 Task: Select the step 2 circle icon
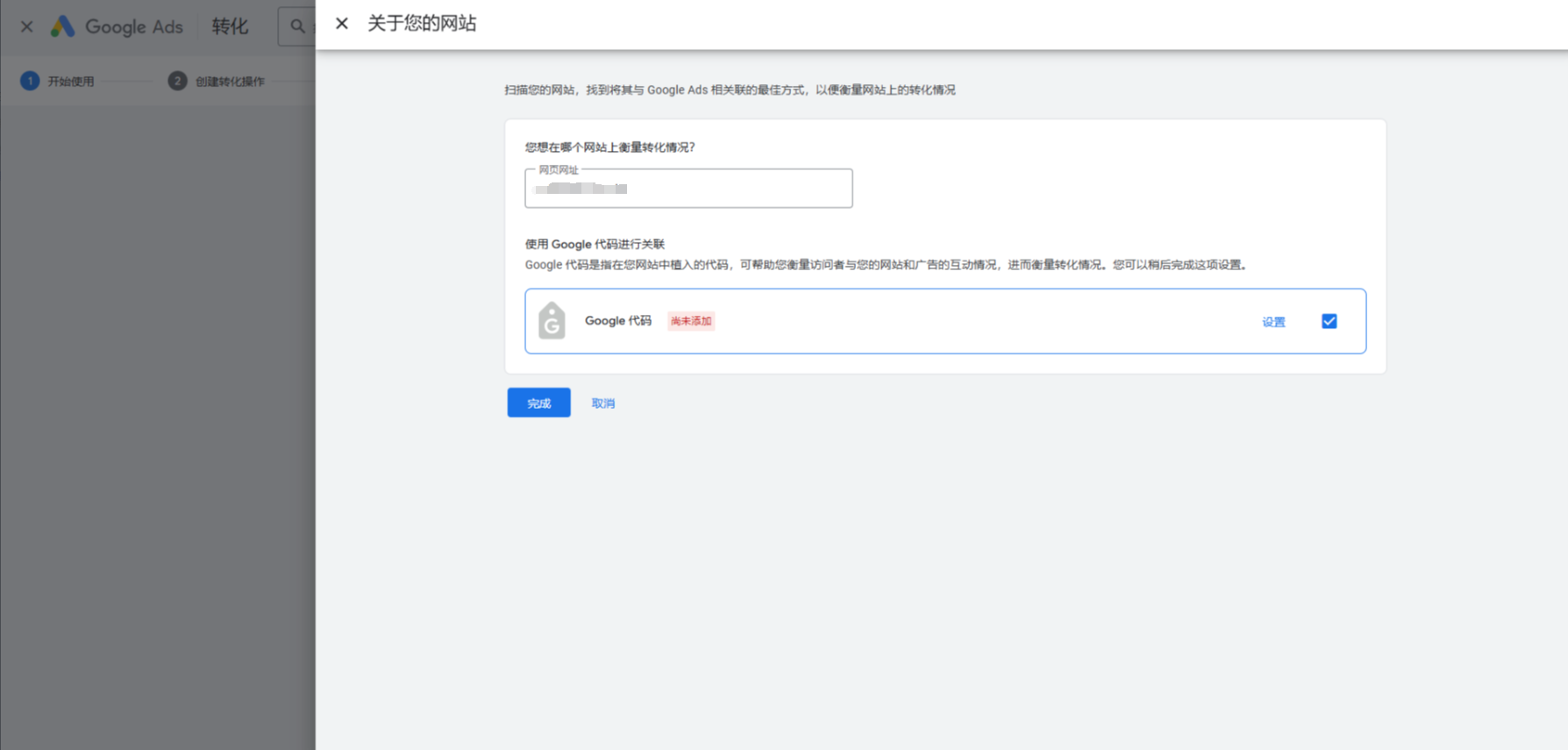click(177, 81)
